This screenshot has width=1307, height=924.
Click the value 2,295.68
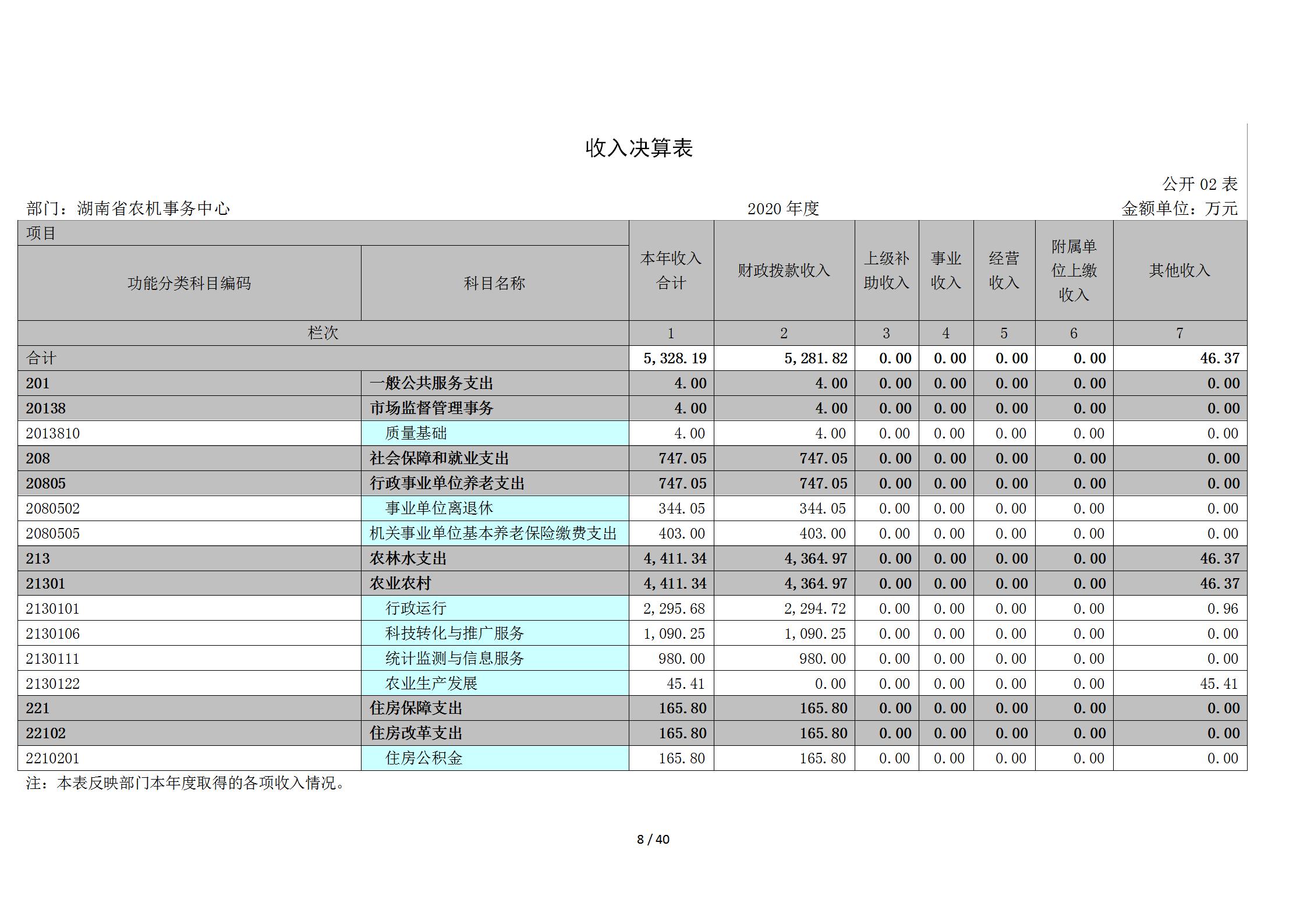click(674, 608)
